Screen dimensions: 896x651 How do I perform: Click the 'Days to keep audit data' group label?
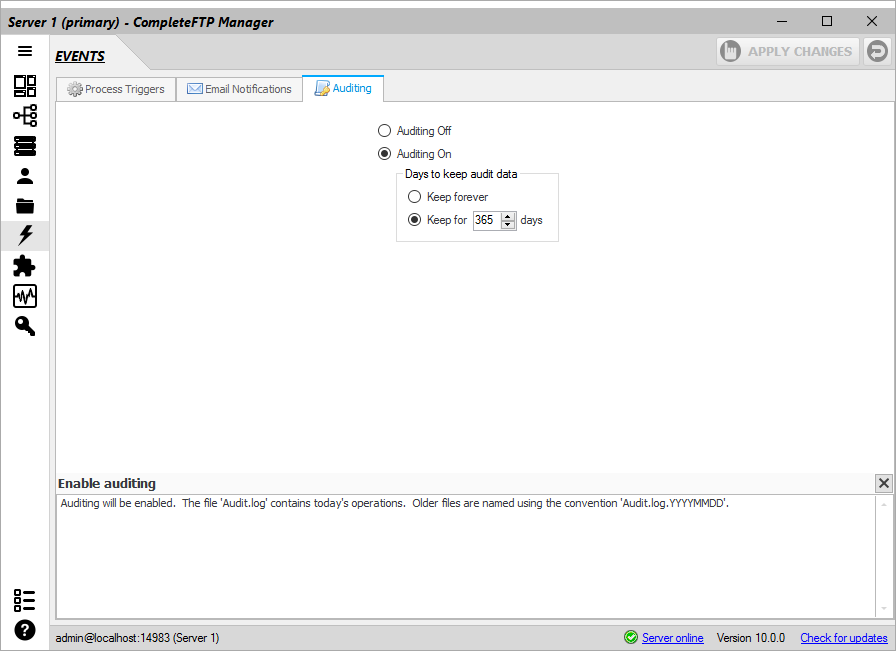coord(461,174)
